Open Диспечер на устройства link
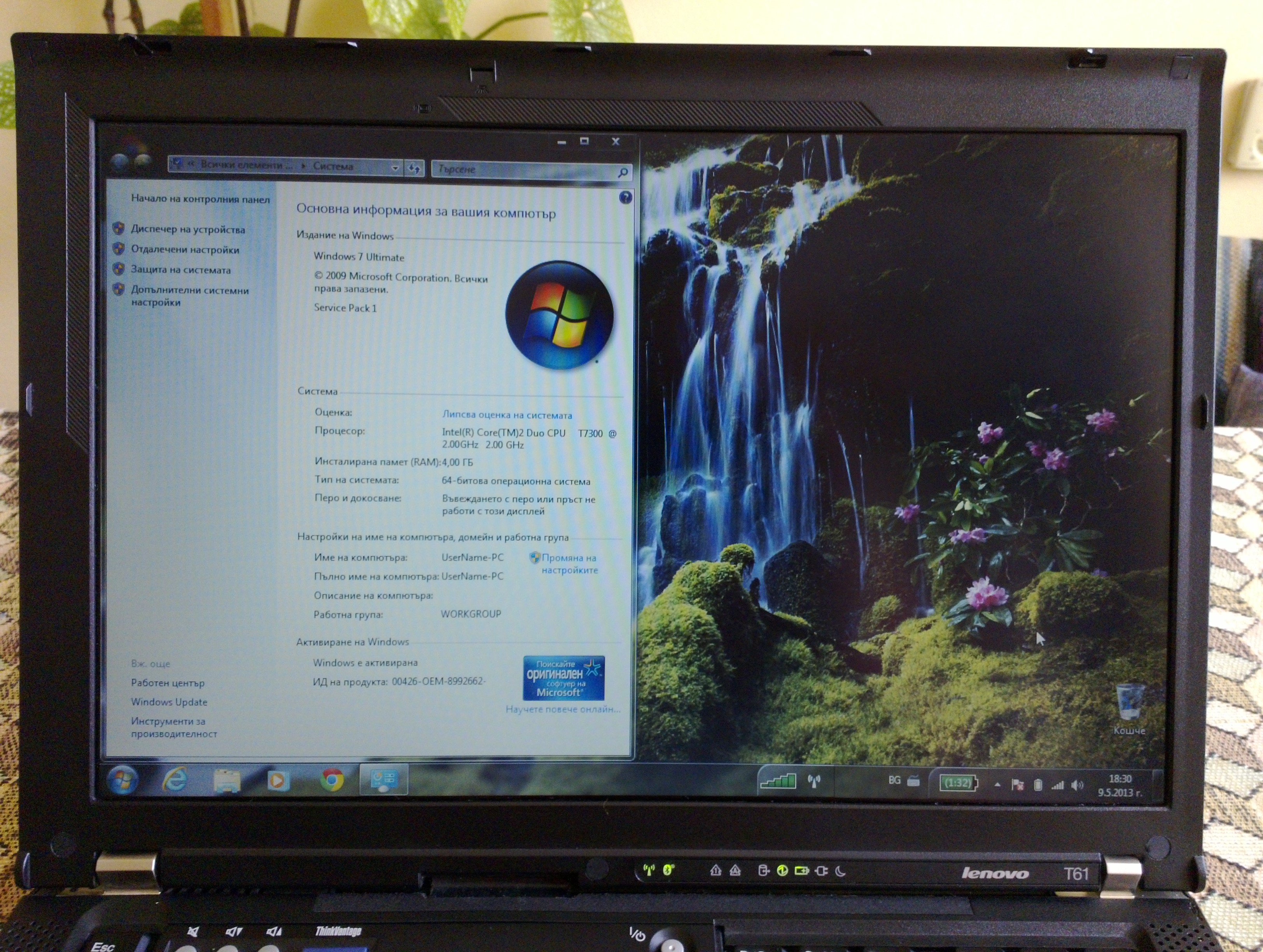 [x=188, y=229]
